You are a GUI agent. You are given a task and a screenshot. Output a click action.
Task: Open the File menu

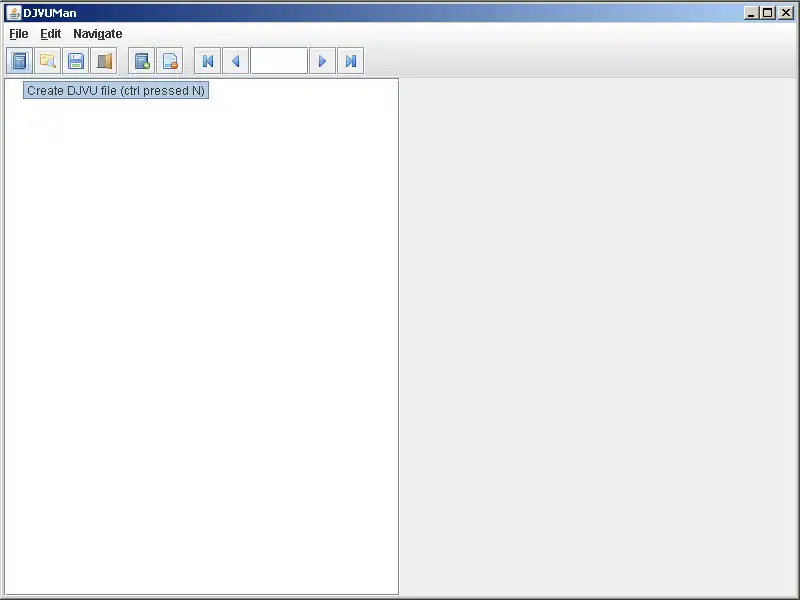tap(19, 34)
